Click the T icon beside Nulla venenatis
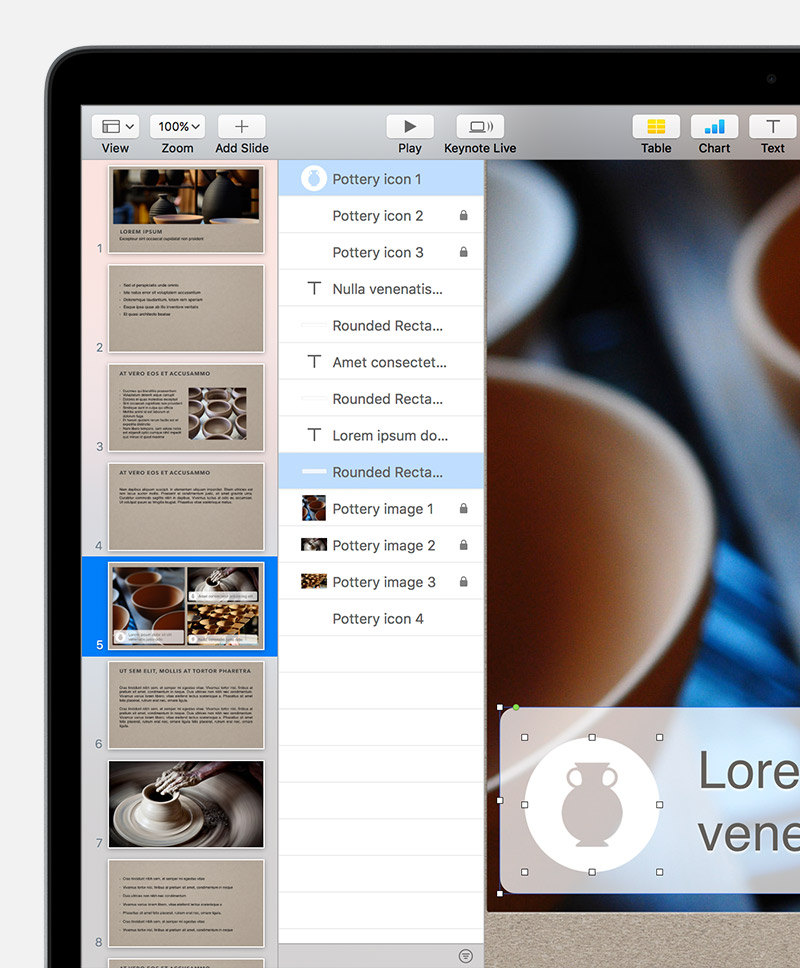Screen dimensions: 800x968 pos(314,288)
